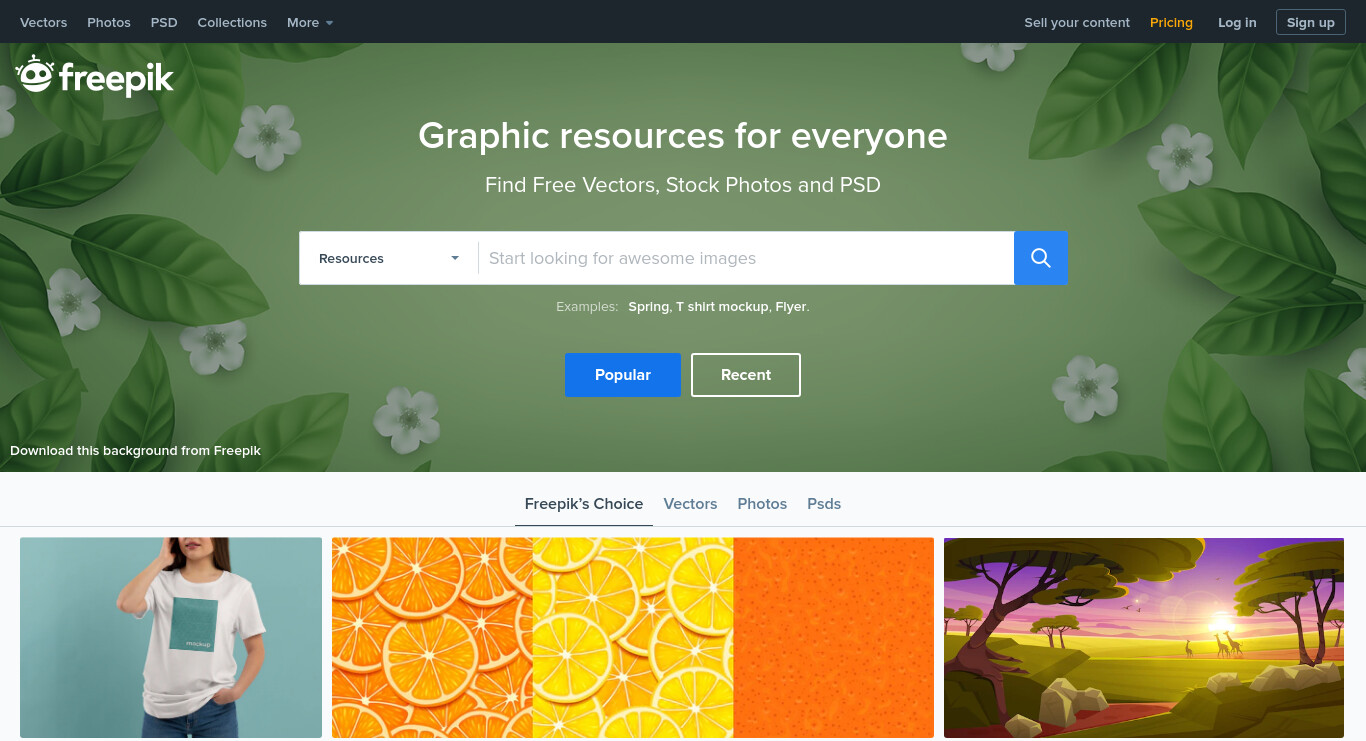Open Vectors in the top navigation
The image size is (1366, 741).
(44, 22)
